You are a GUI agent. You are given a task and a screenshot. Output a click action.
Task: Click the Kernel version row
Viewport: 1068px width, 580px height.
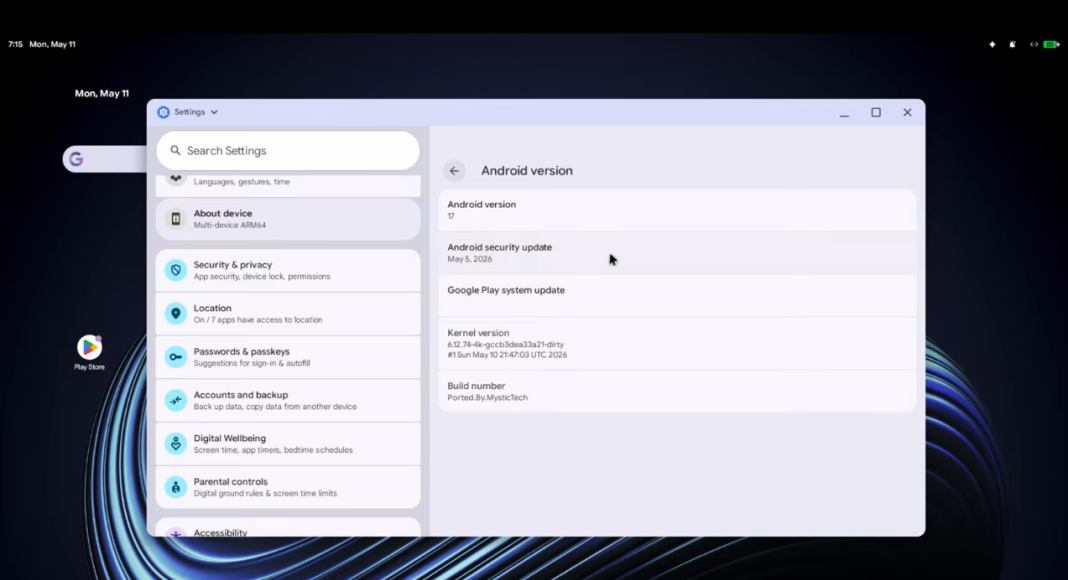677,343
